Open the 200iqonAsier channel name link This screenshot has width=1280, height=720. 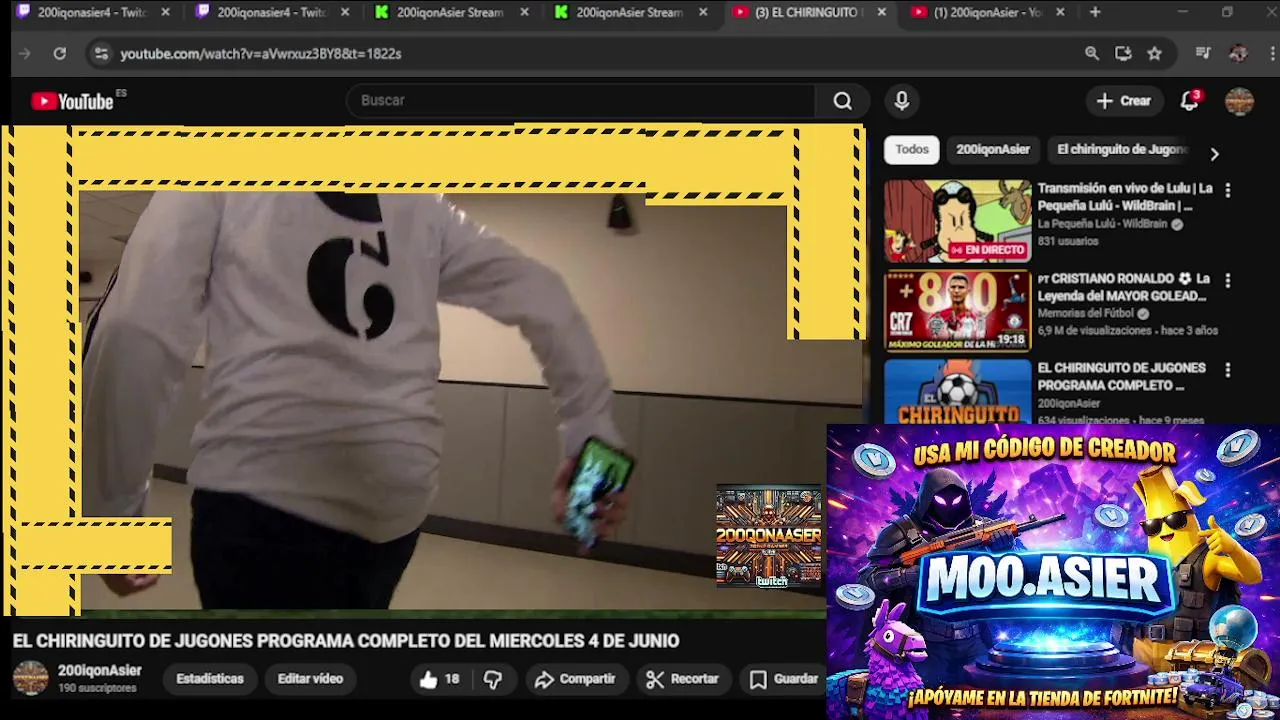pos(99,671)
